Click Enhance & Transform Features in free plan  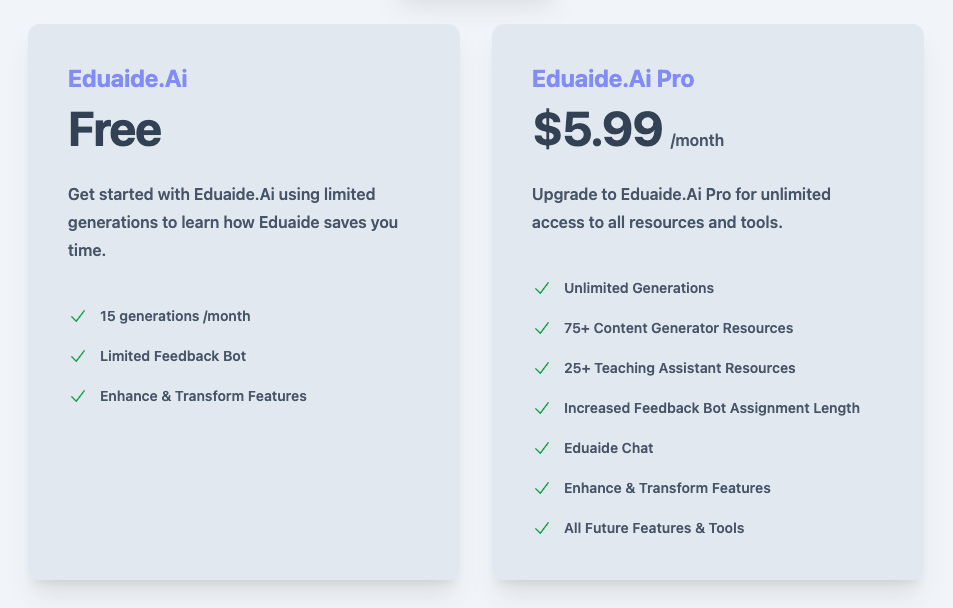[203, 396]
